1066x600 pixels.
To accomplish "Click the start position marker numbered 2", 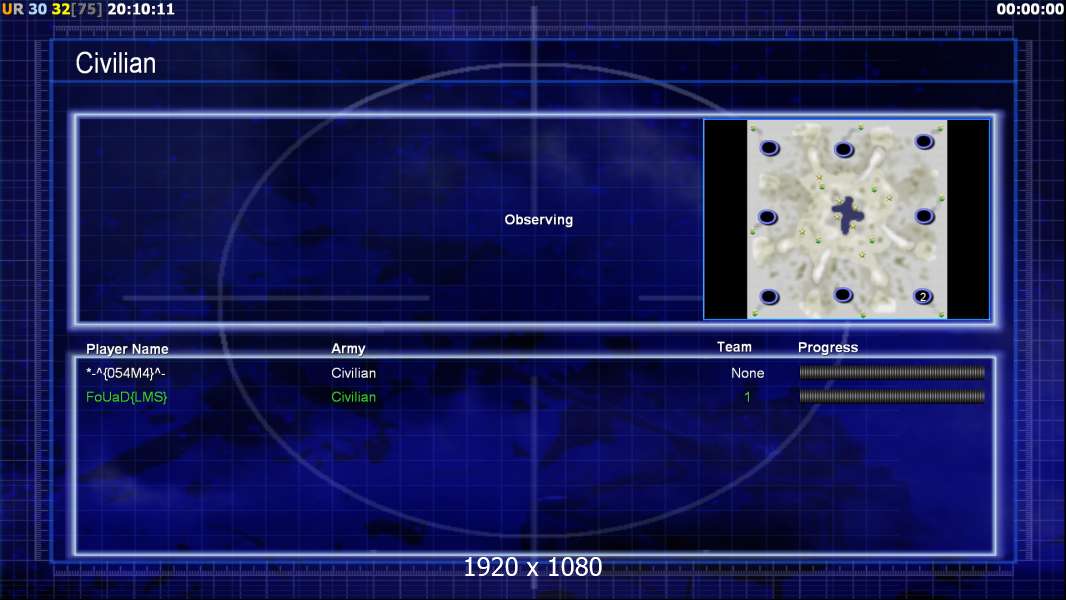I will point(923,296).
